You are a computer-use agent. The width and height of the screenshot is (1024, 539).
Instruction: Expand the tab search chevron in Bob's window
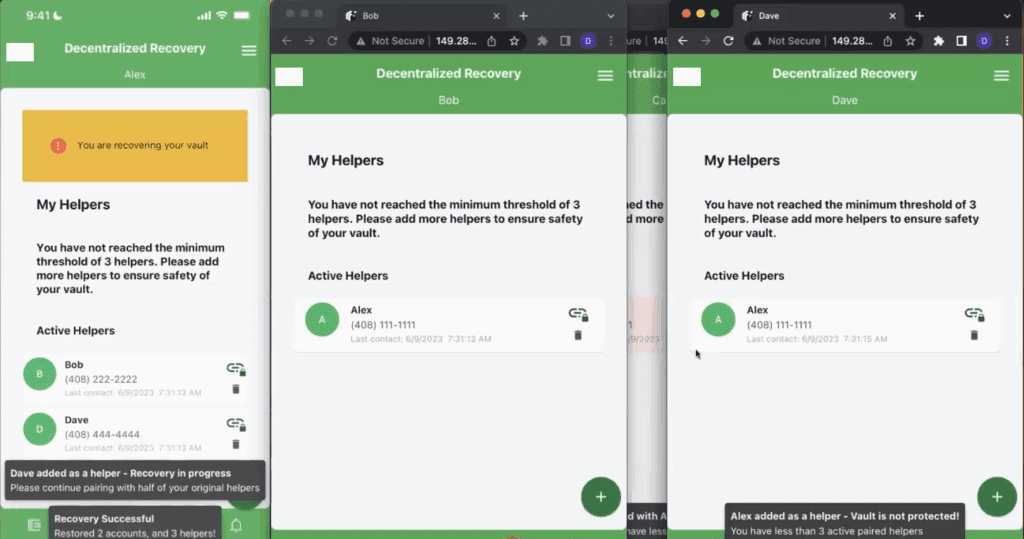(612, 16)
